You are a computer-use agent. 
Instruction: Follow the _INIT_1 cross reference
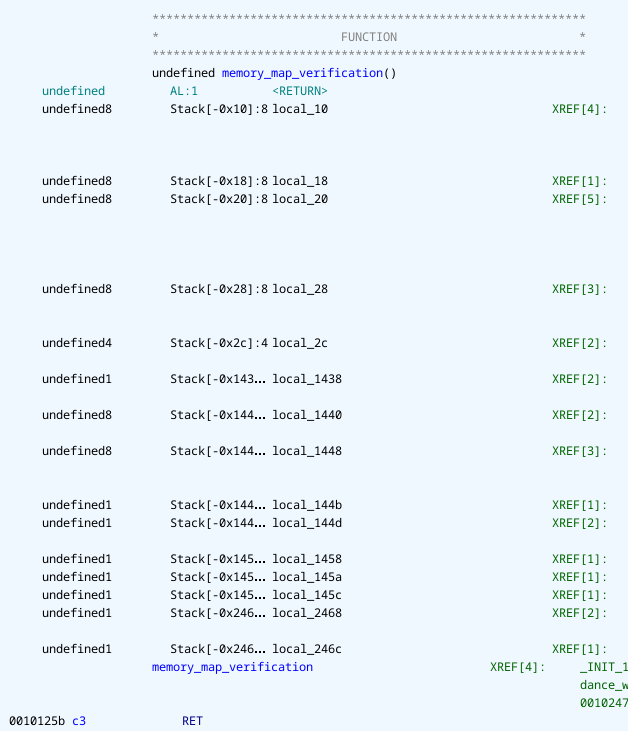click(604, 667)
